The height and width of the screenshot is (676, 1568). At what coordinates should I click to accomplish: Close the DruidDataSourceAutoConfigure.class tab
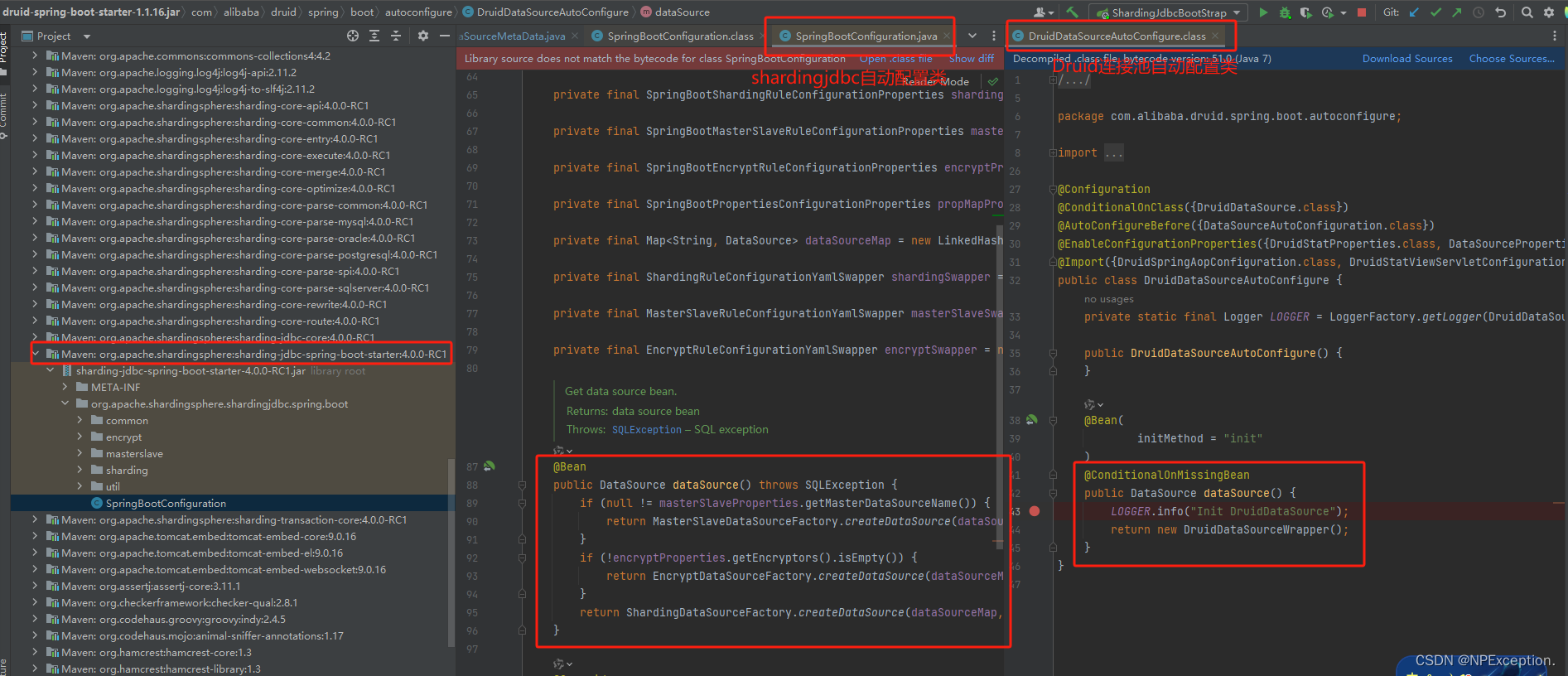1215,36
